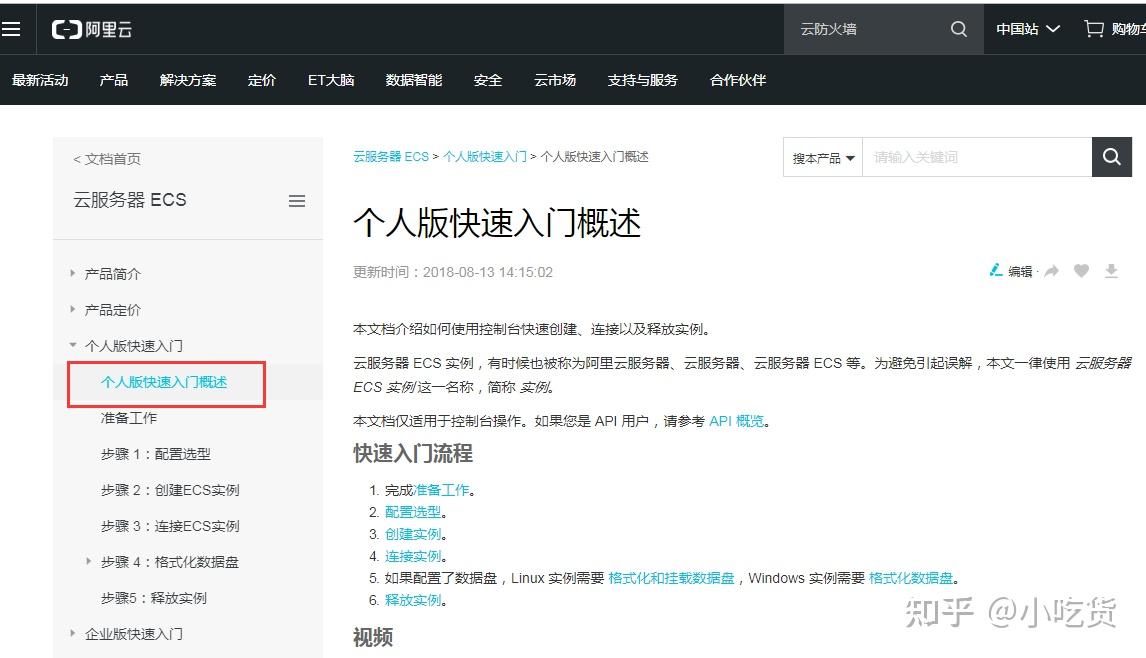Click the Windows 格式化数据盘 link in step 5

(911, 578)
